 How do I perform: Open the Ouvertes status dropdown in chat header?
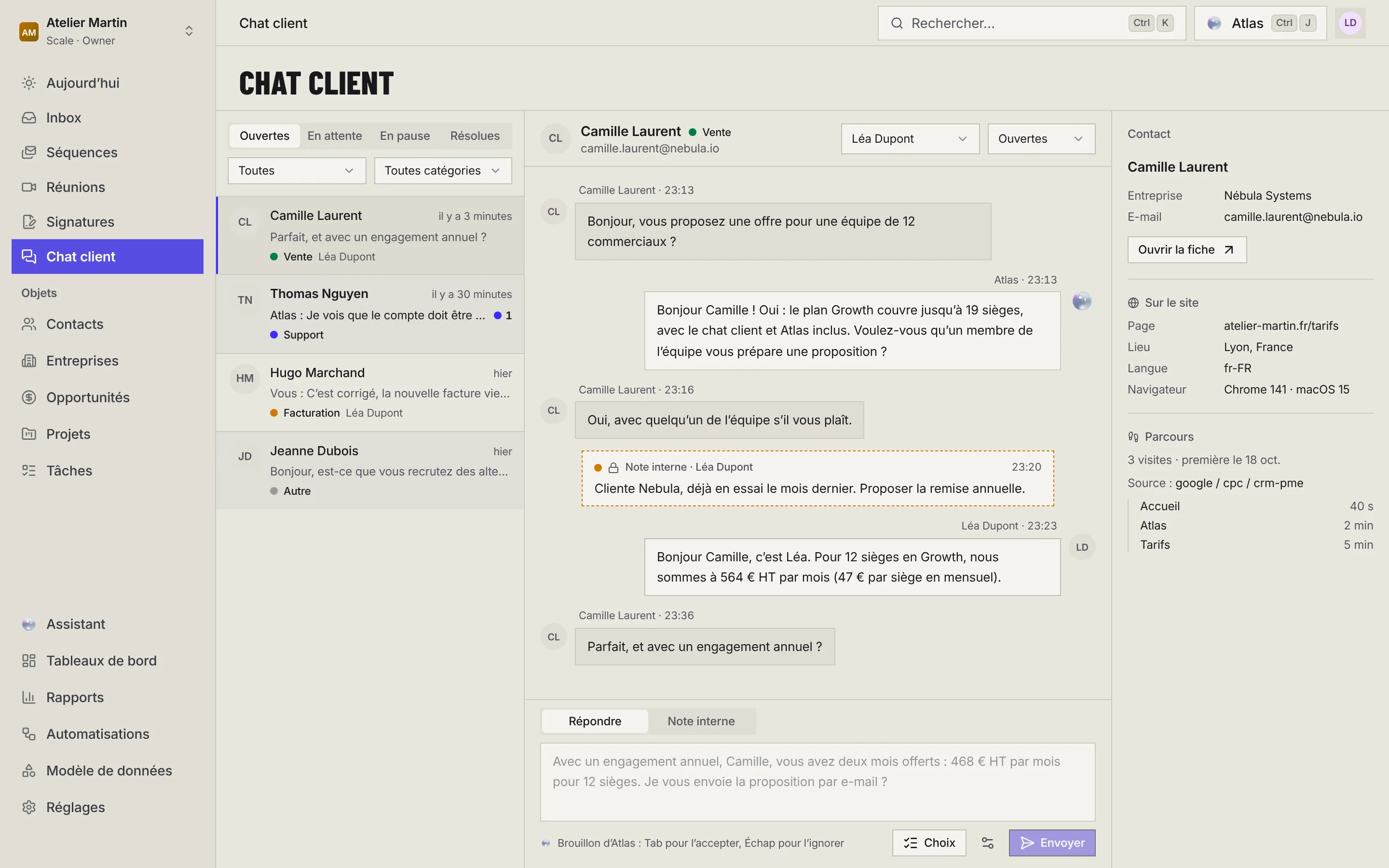coord(1041,139)
